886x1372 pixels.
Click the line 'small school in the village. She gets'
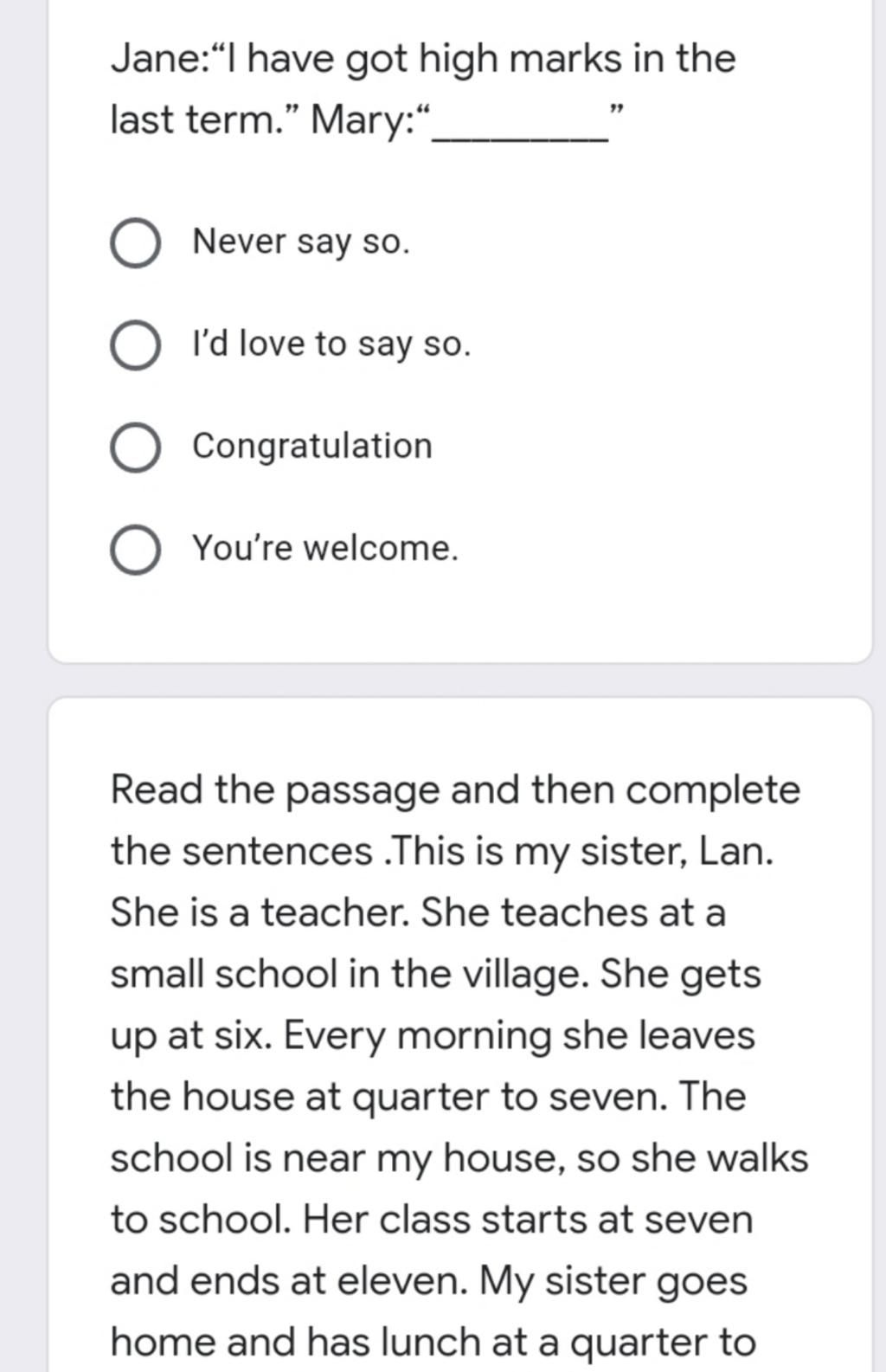tap(436, 975)
